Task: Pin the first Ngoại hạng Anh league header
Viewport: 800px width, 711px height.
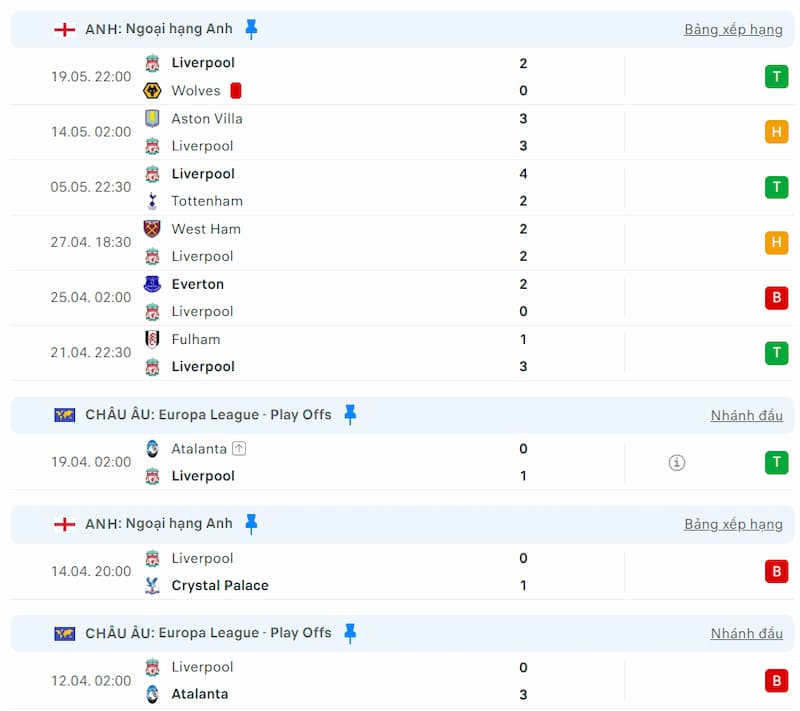Action: click(251, 29)
